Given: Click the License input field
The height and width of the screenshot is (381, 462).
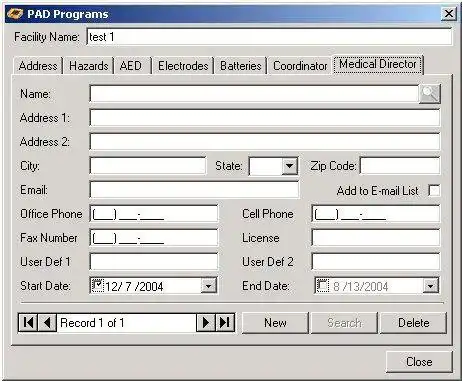Looking at the screenshot, I should (x=376, y=238).
